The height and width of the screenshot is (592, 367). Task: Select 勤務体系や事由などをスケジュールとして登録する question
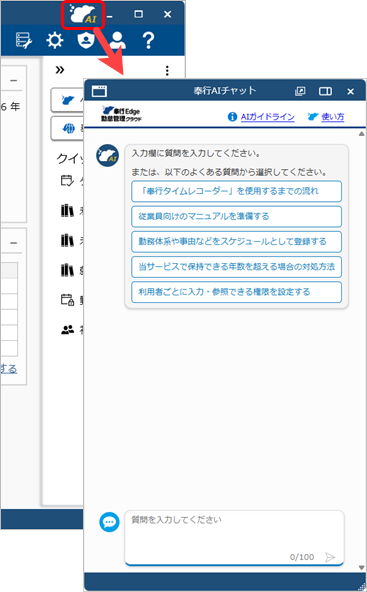[236, 242]
